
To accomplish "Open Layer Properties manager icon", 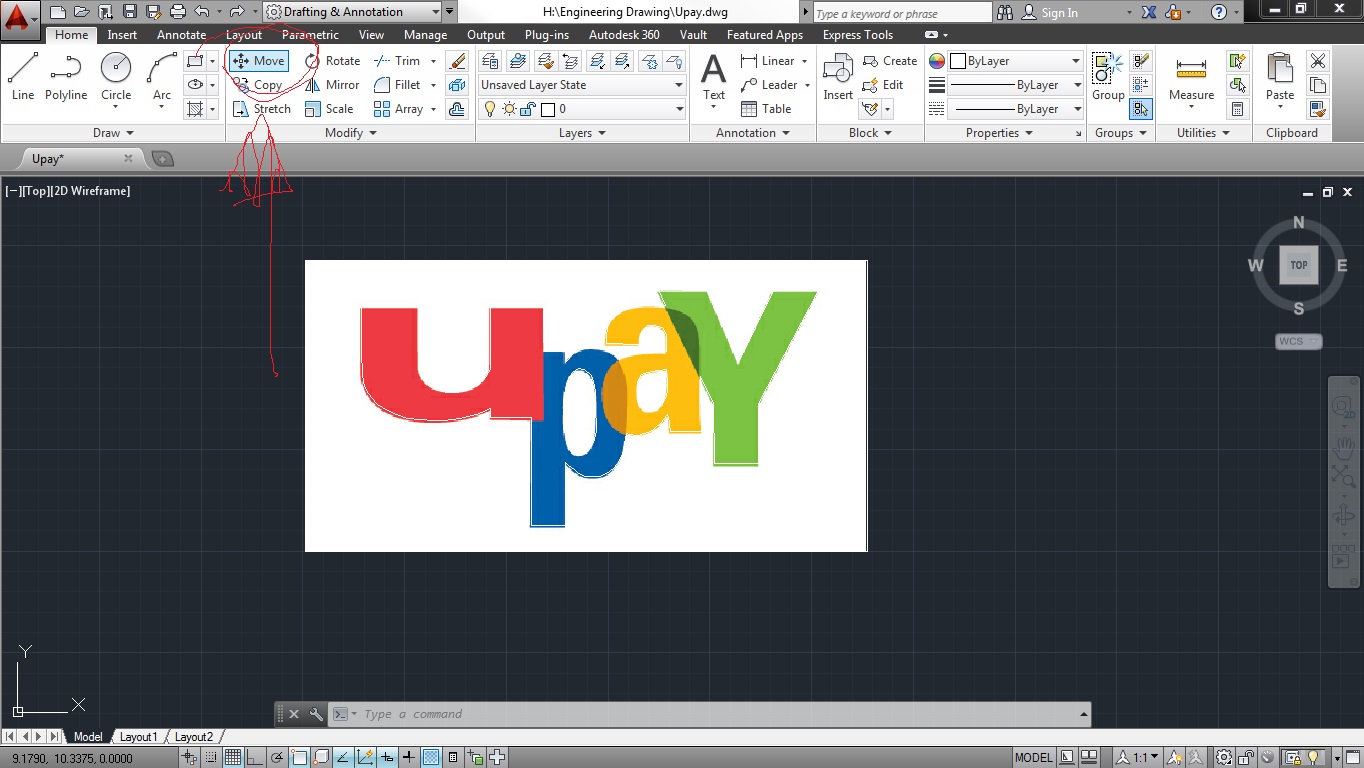I will 490,61.
